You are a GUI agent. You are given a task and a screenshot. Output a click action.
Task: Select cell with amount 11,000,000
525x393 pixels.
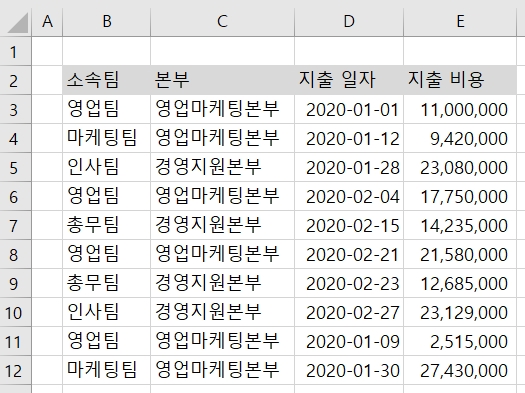click(460, 109)
